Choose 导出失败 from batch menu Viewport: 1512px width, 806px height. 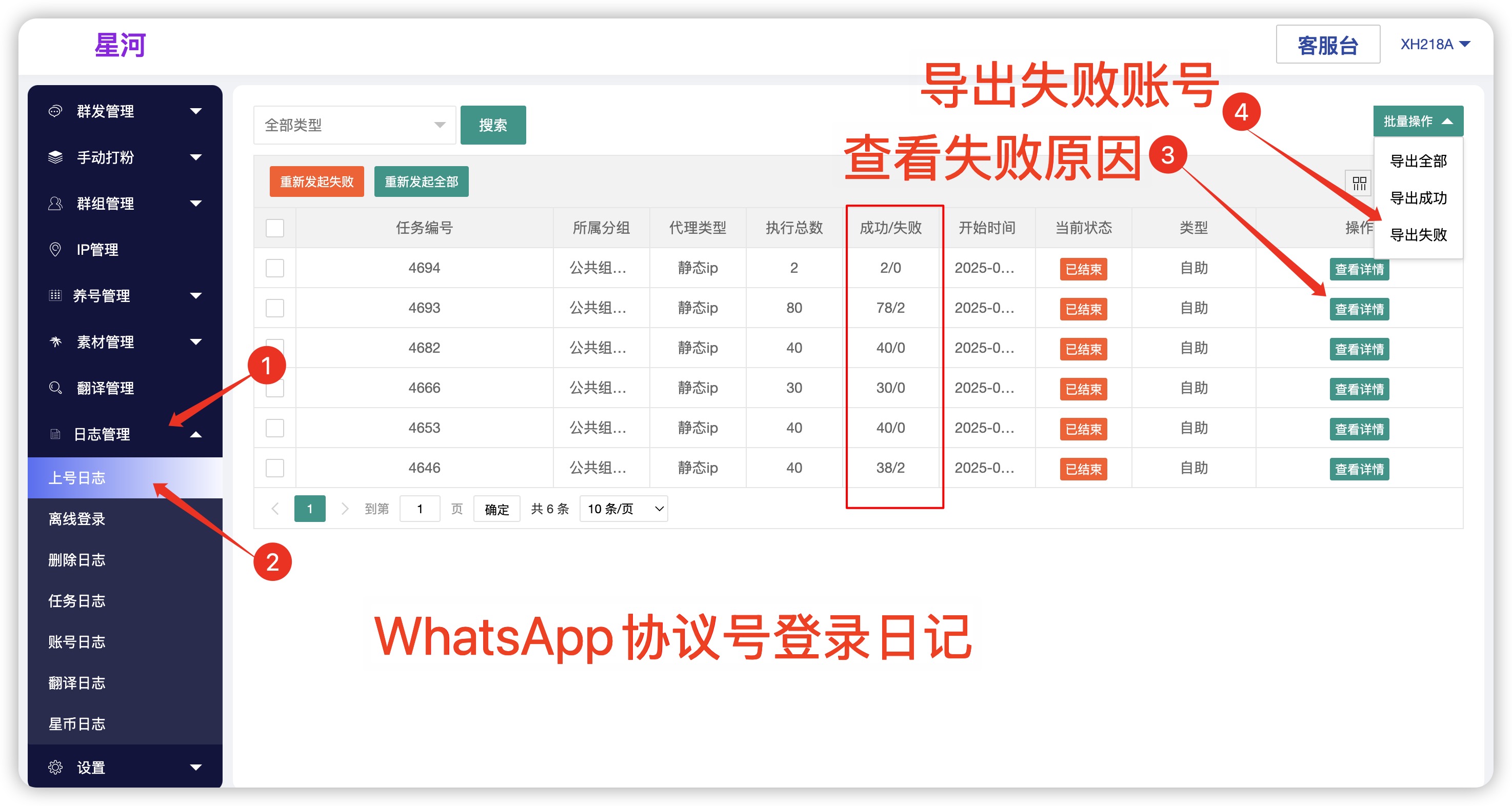pos(1418,235)
